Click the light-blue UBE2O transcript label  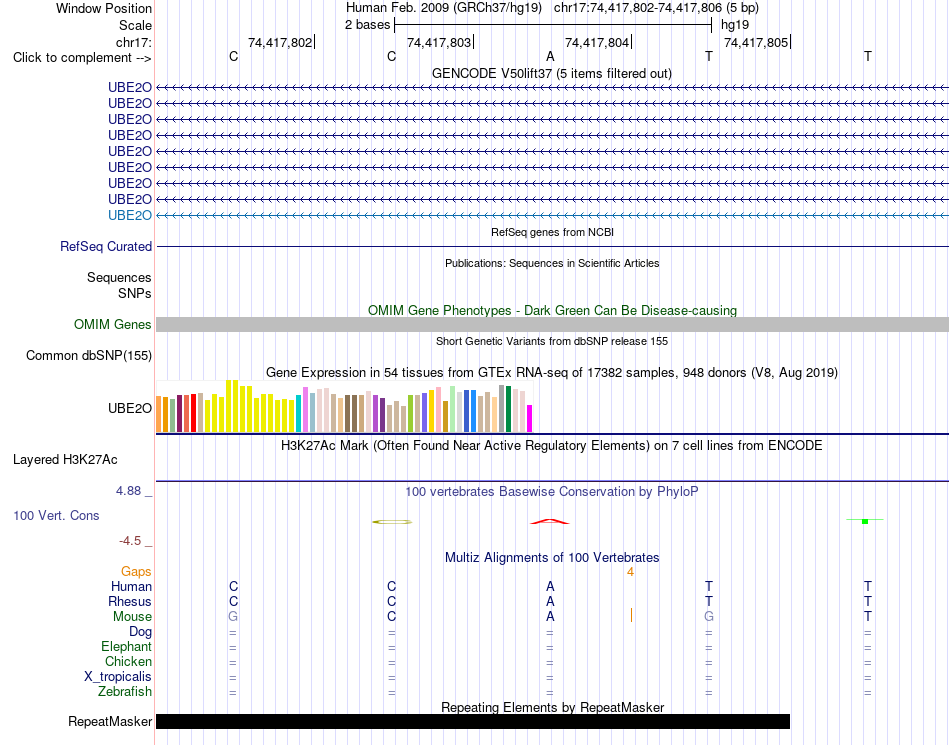(x=130, y=215)
